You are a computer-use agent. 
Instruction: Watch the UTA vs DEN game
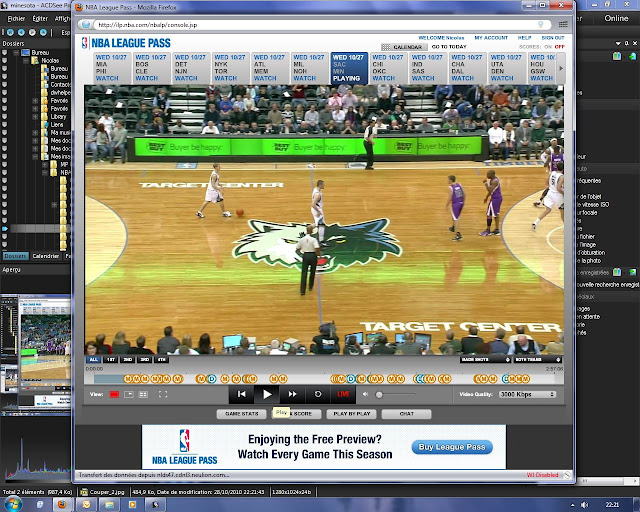pyautogui.click(x=505, y=68)
